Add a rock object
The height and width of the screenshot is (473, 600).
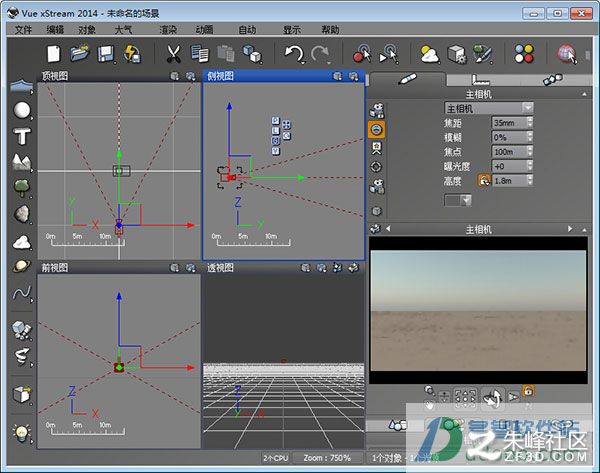click(x=22, y=214)
